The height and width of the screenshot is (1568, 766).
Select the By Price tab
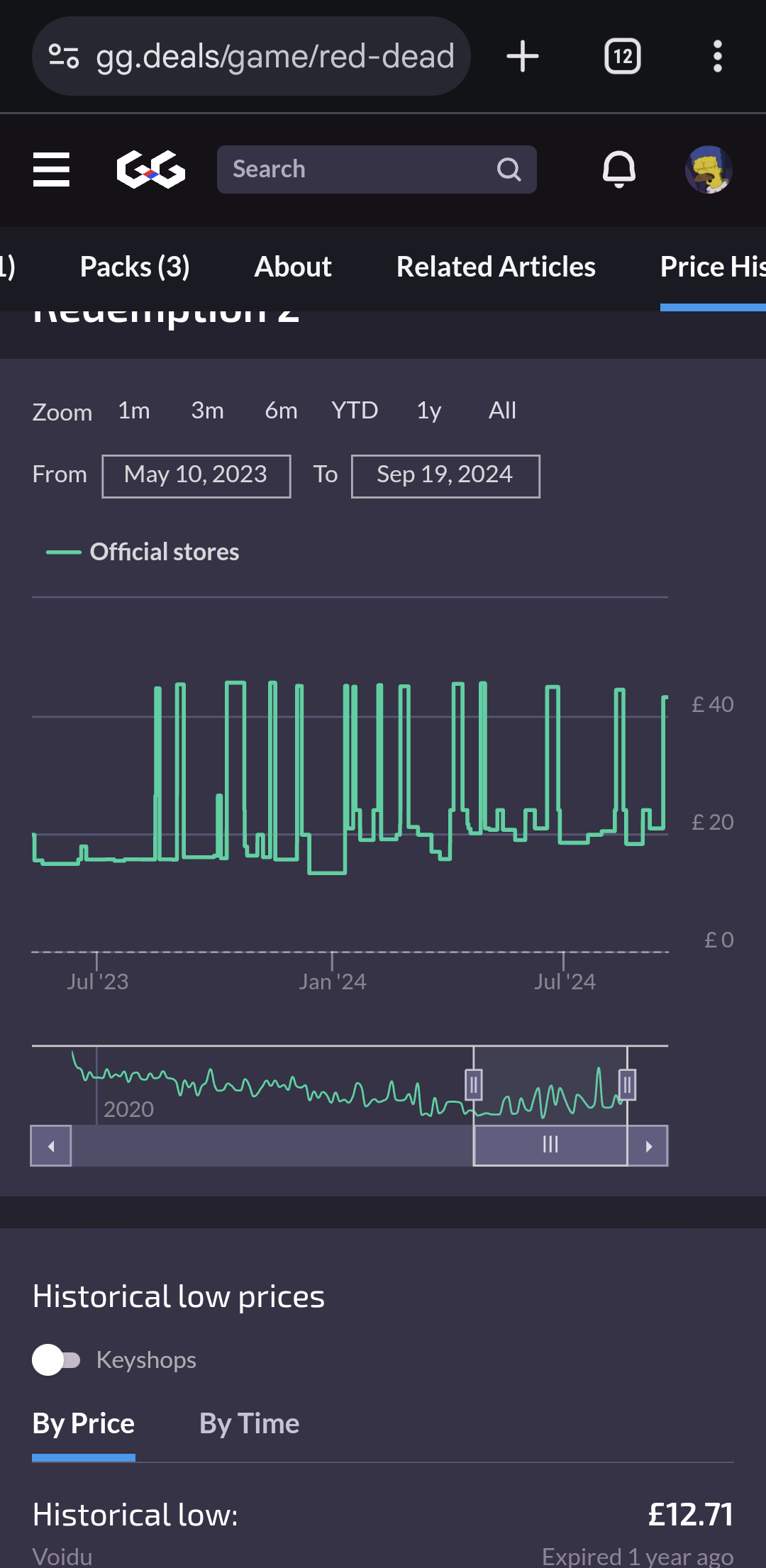84,1423
